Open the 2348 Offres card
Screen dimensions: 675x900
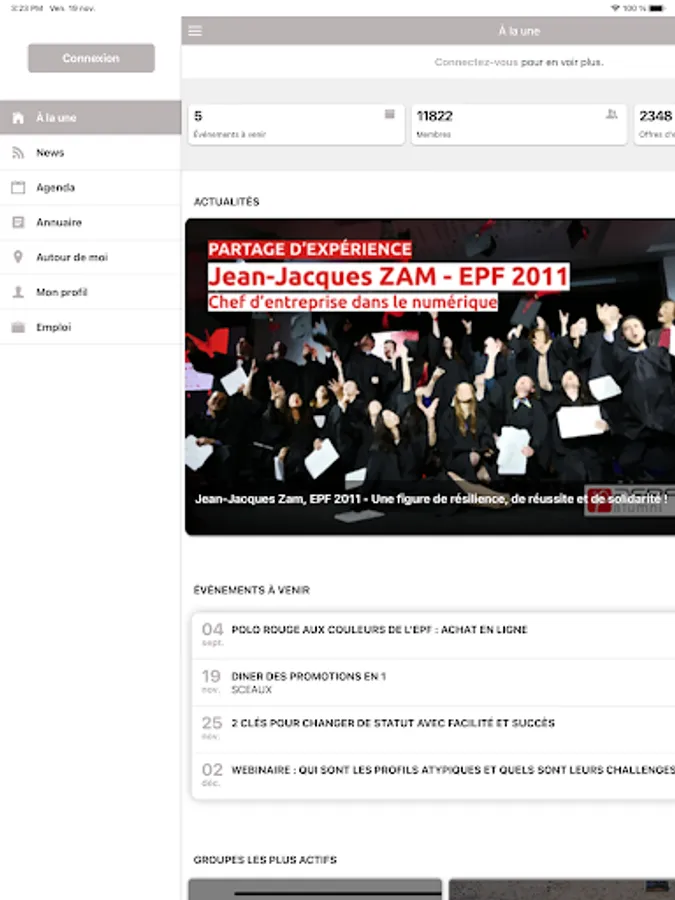(x=655, y=124)
